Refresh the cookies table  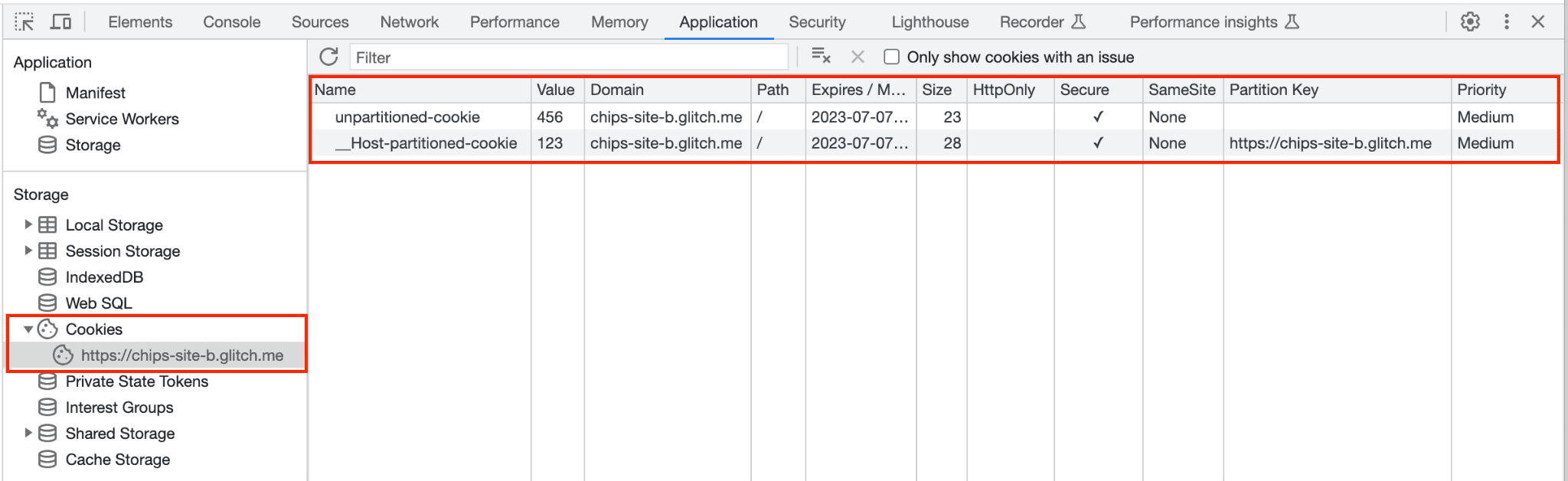[329, 57]
